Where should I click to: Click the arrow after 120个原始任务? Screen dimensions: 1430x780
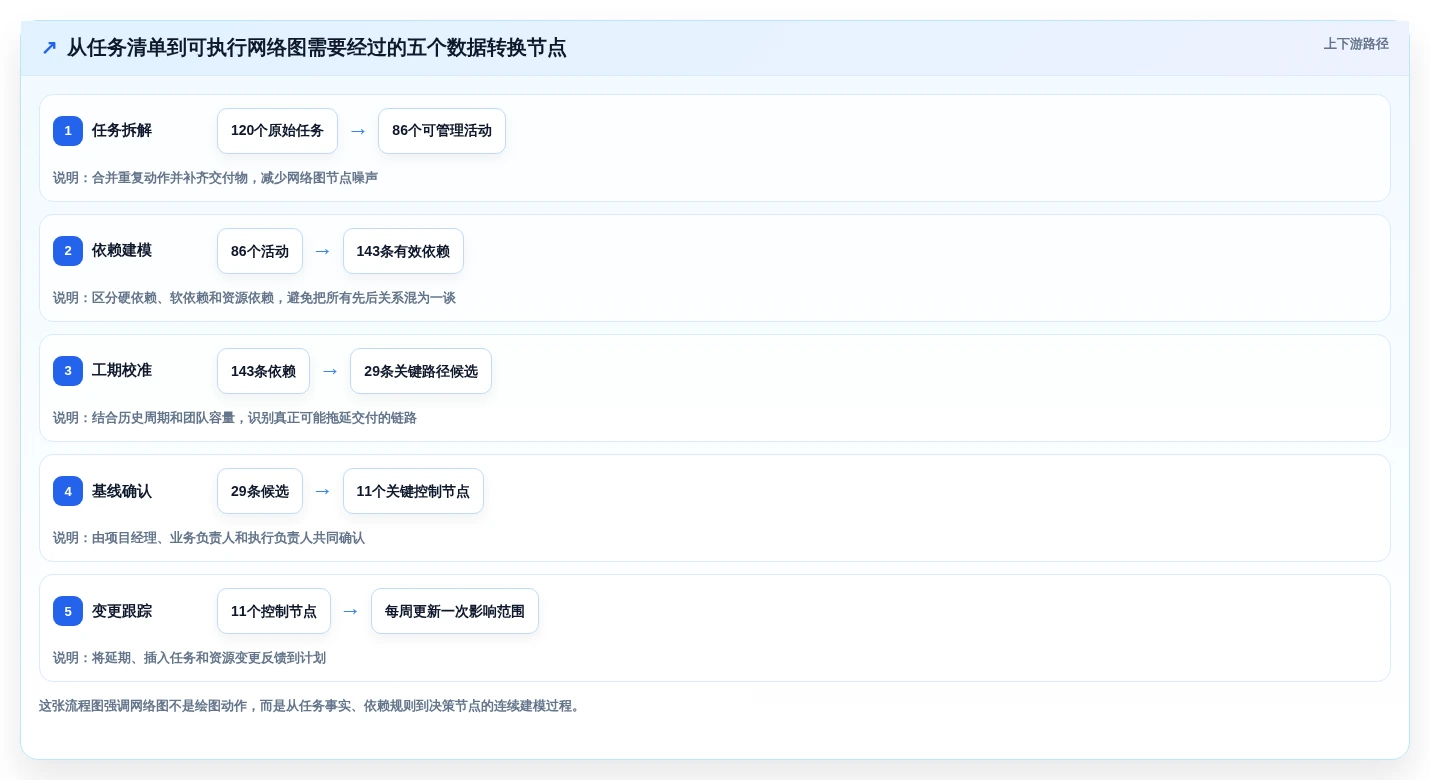(358, 131)
